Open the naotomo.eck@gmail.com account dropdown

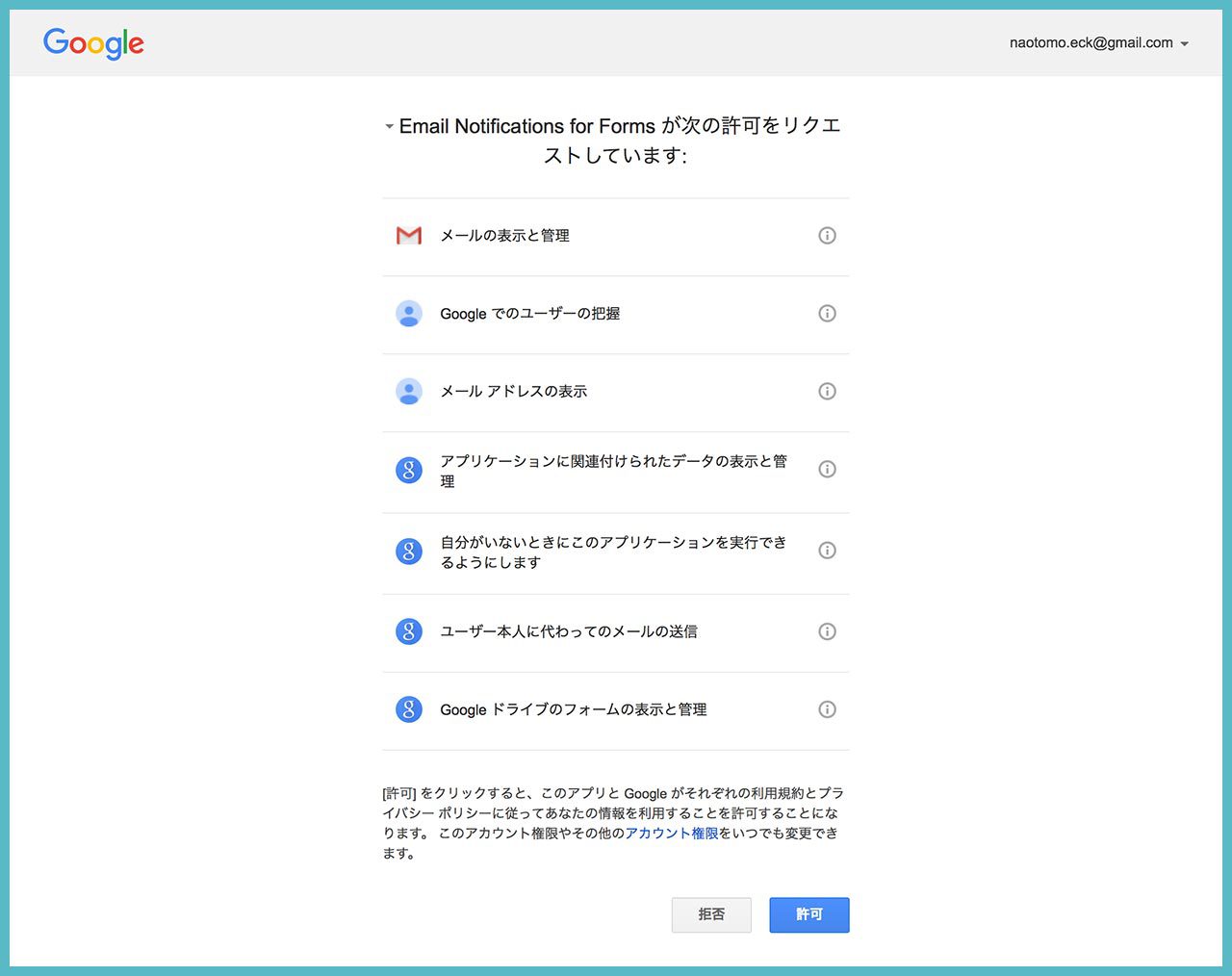pos(1099,42)
